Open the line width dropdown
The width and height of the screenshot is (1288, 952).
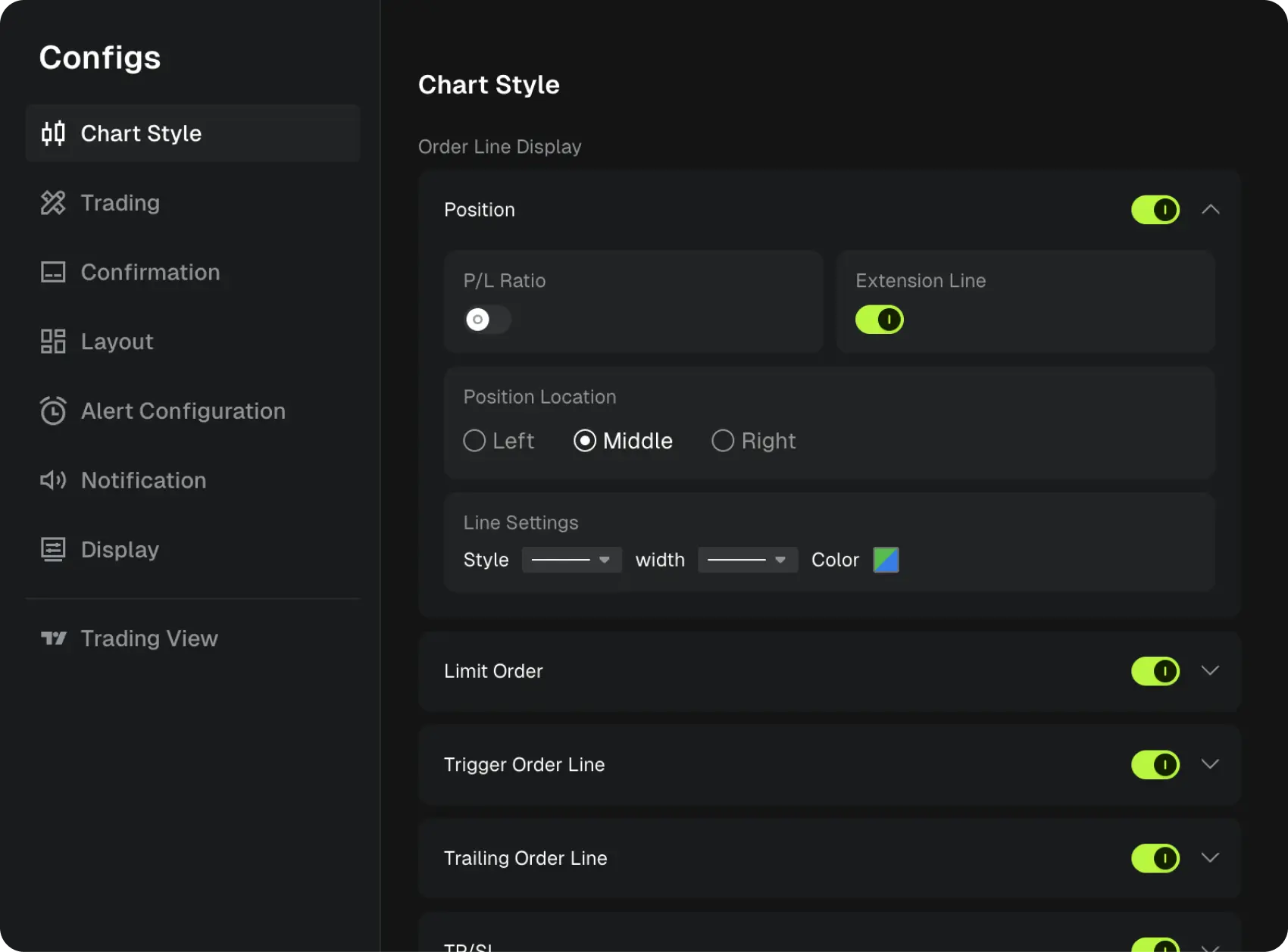(x=748, y=560)
